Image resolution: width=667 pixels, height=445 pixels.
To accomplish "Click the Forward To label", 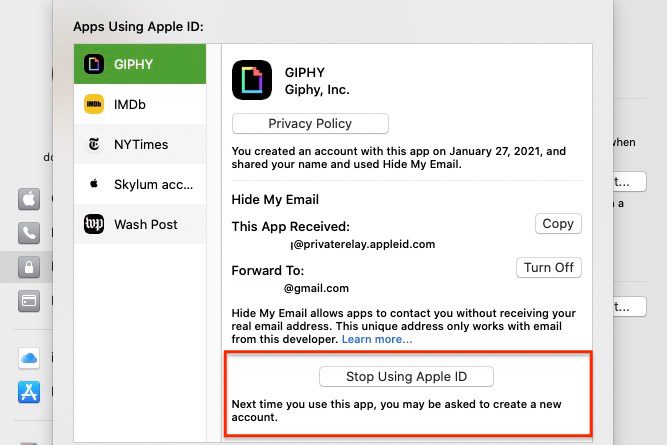I will pos(268,271).
